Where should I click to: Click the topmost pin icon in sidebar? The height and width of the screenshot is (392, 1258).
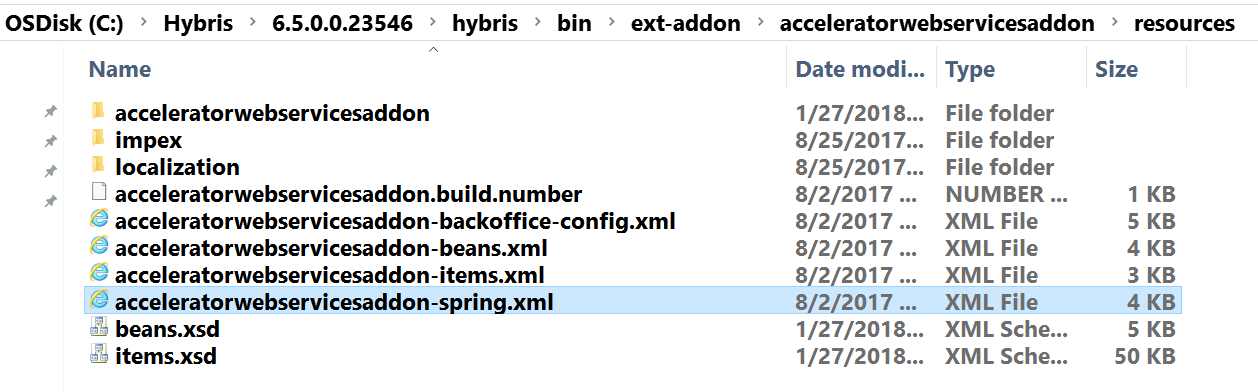click(50, 113)
